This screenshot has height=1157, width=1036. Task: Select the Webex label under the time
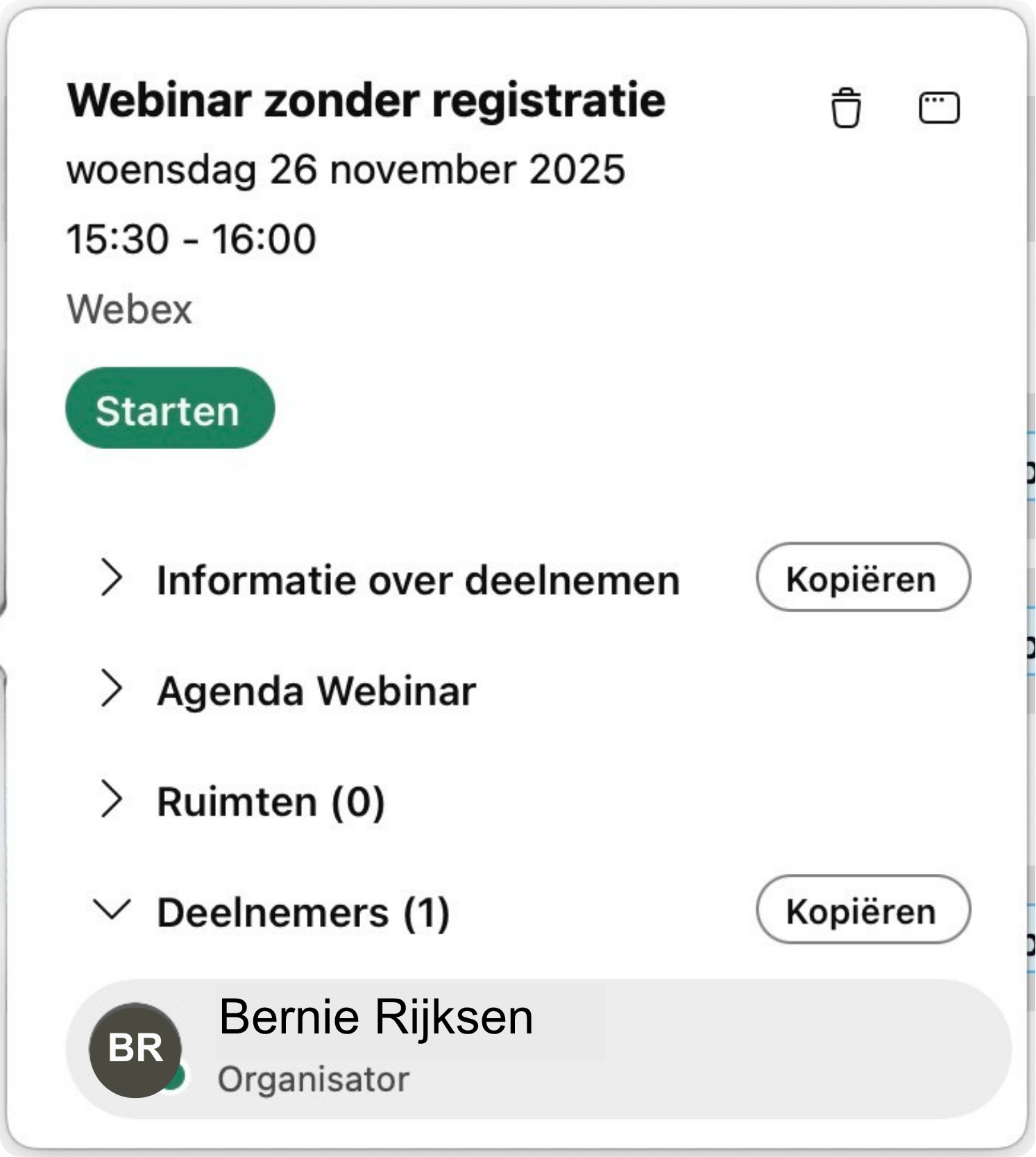[129, 310]
